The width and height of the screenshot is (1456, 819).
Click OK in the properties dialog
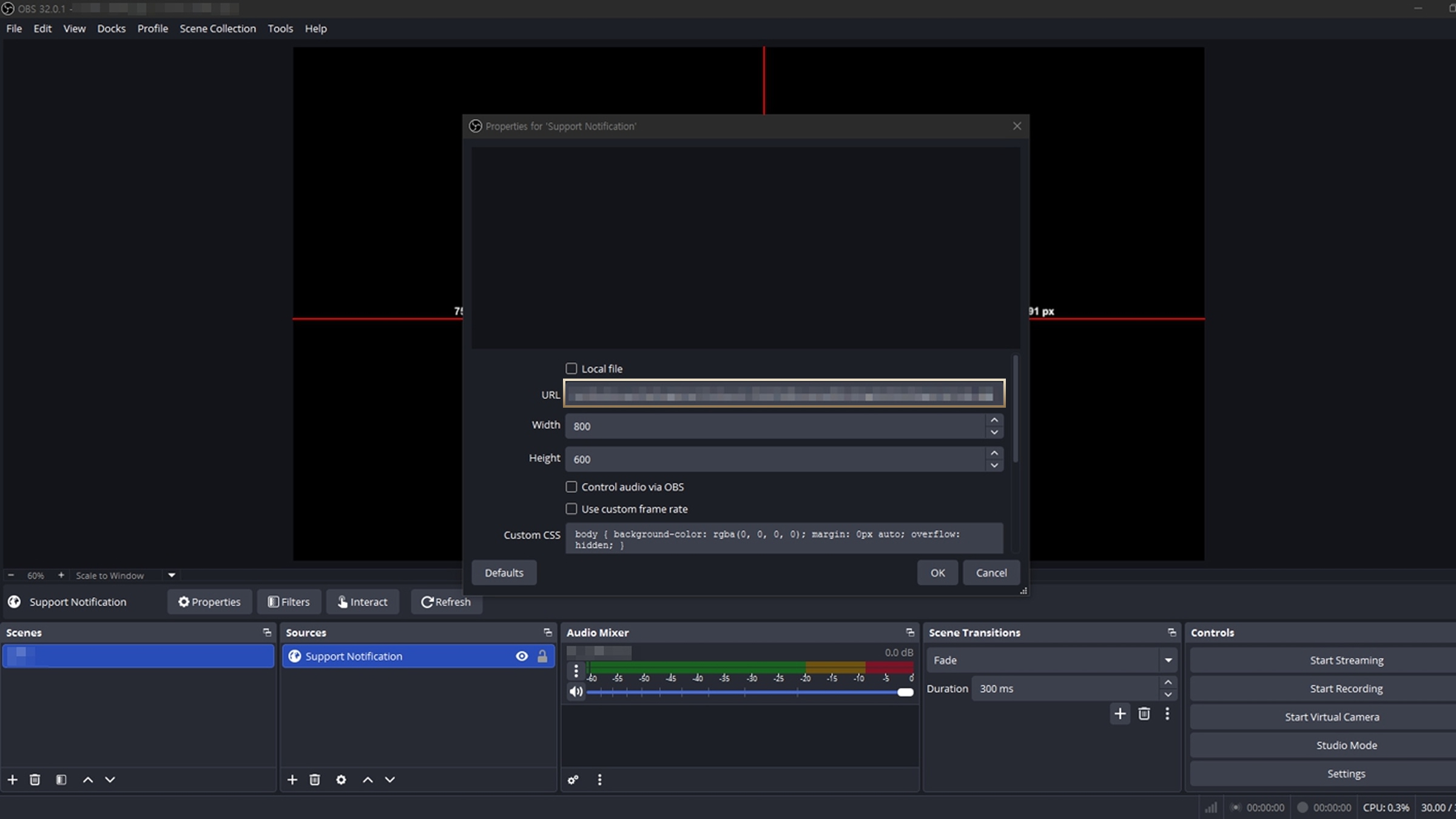(x=937, y=573)
